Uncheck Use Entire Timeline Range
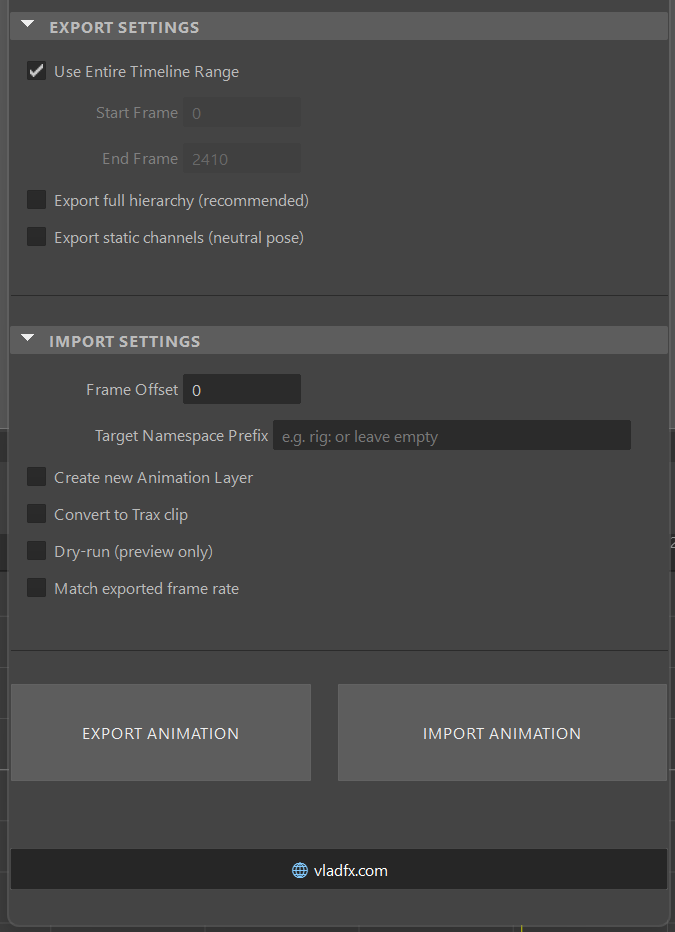The width and height of the screenshot is (675, 932). 36,71
